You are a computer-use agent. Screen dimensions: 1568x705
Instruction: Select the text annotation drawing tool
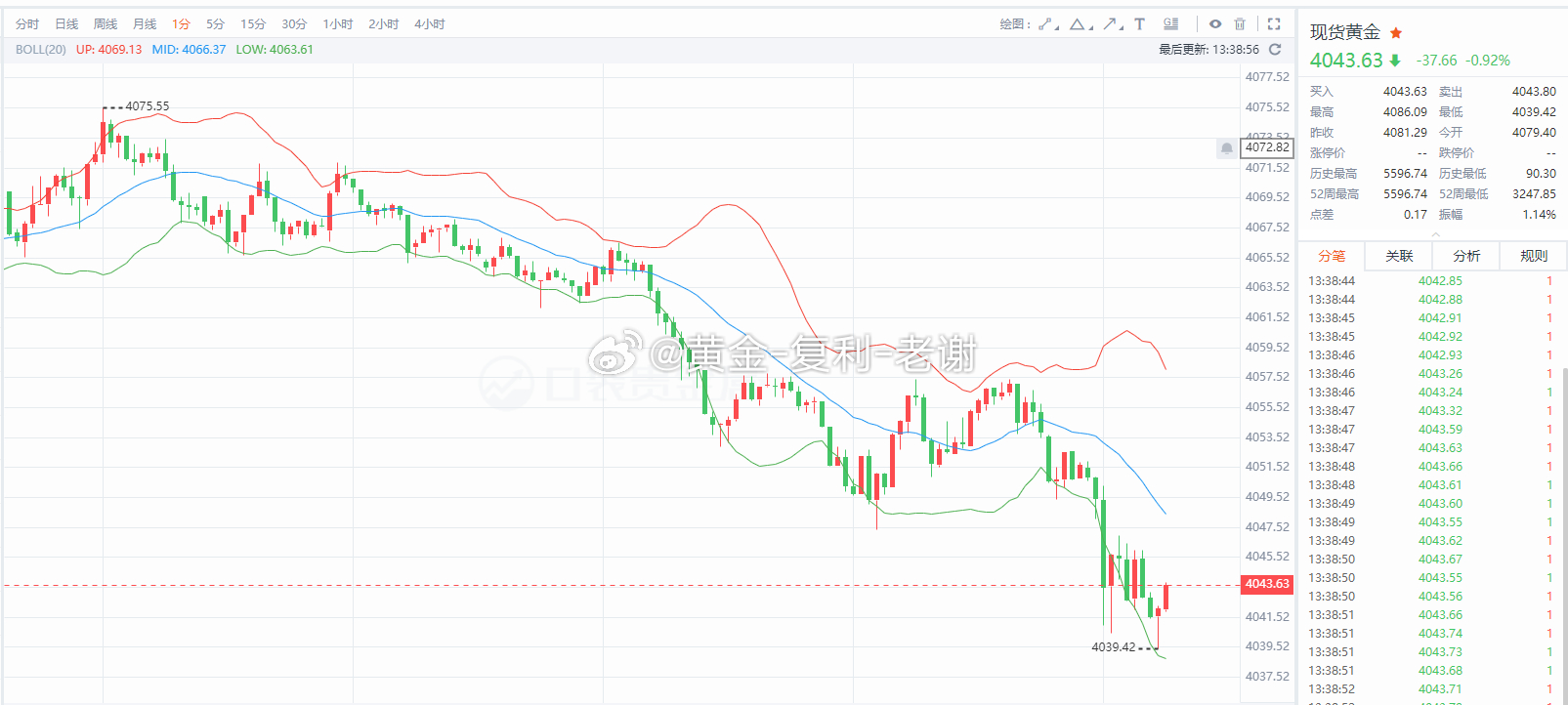point(1139,24)
